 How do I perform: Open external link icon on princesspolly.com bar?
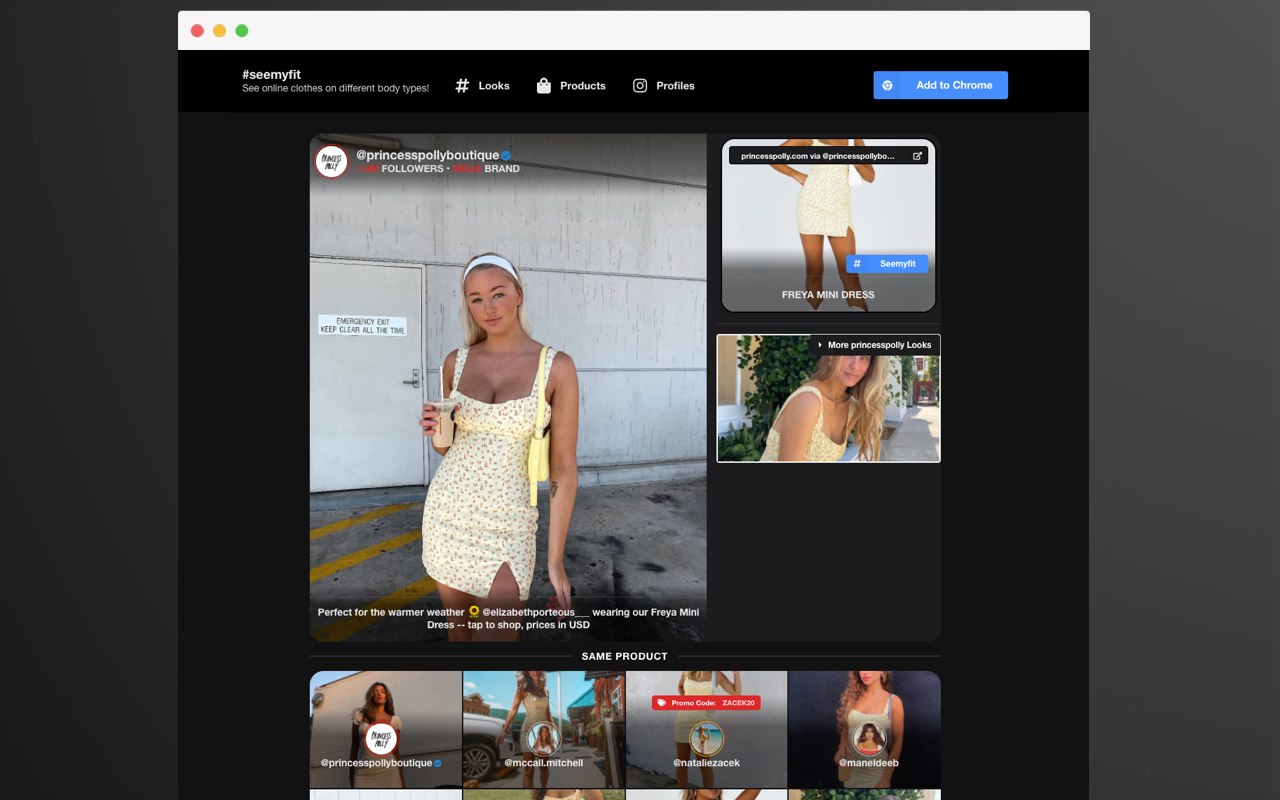click(x=917, y=156)
